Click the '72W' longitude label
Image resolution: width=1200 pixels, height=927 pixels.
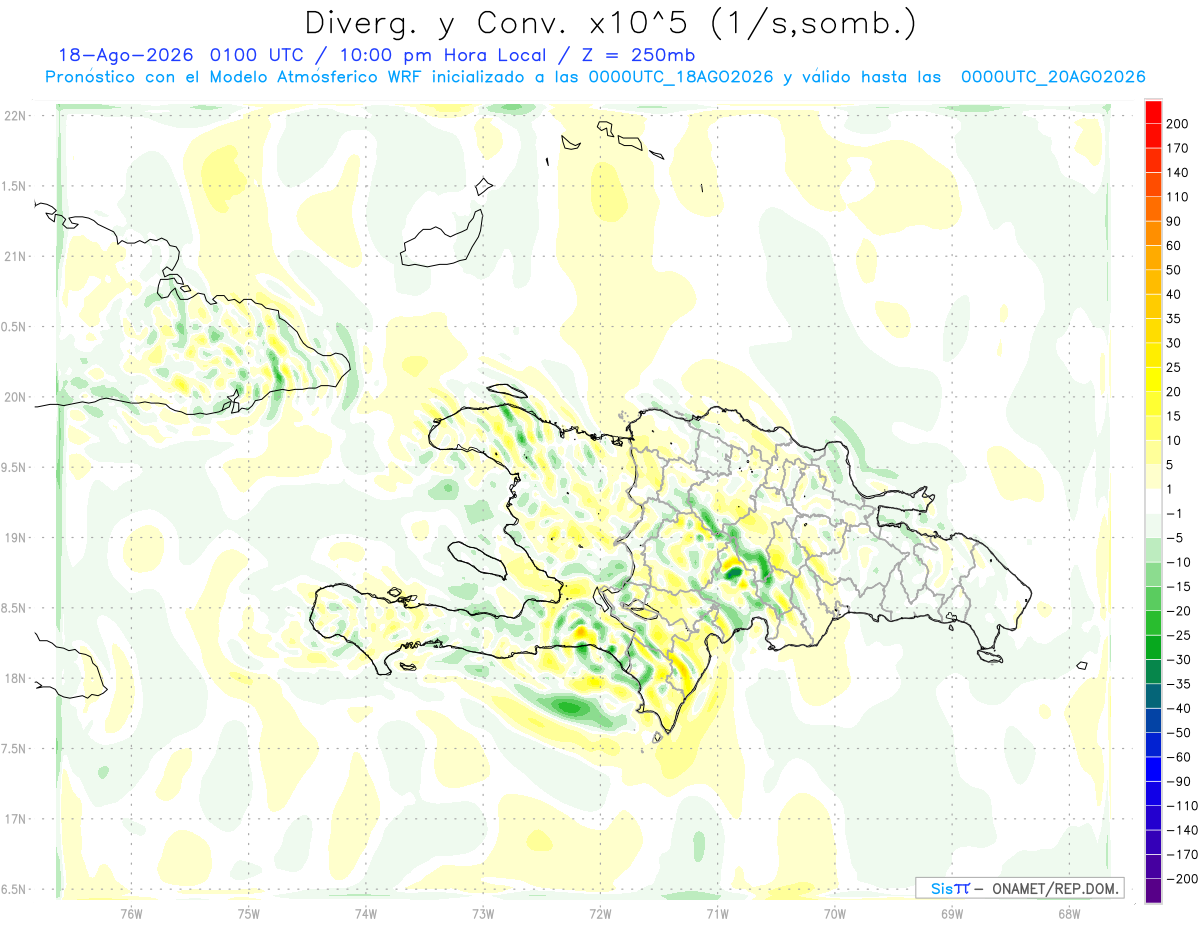(600, 915)
